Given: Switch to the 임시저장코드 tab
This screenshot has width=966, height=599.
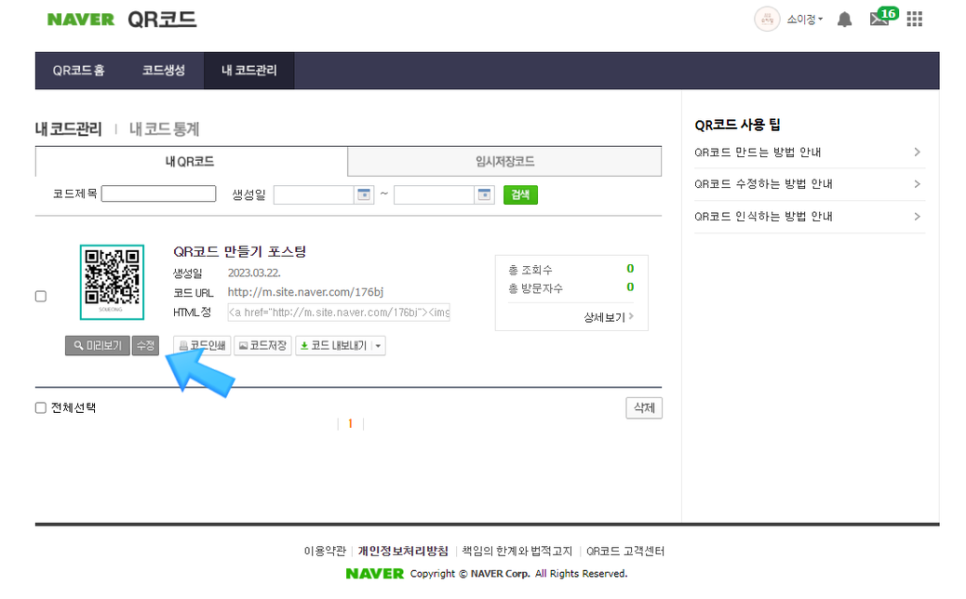Looking at the screenshot, I should click(504, 161).
